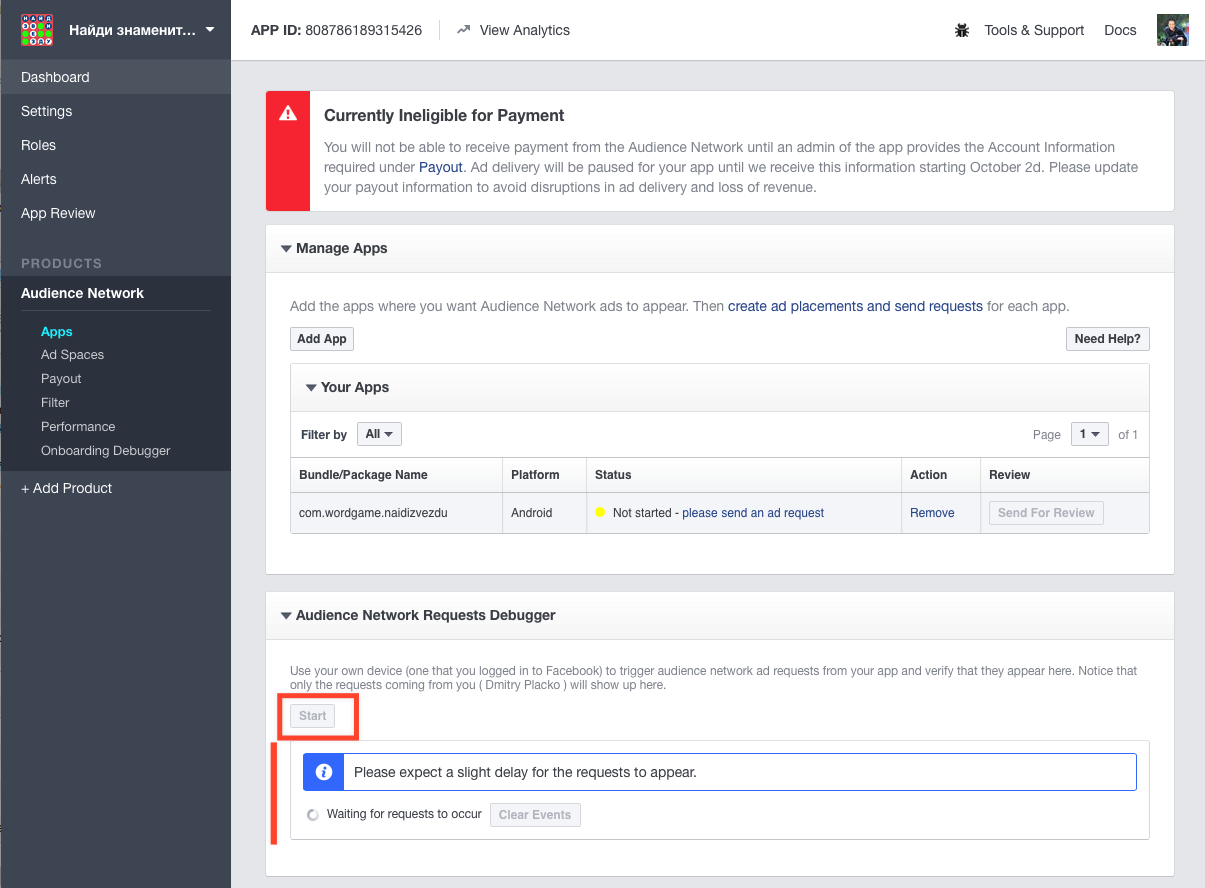Click the Currently Ineligible for Payment heading
Image resolution: width=1205 pixels, height=888 pixels.
tap(444, 115)
